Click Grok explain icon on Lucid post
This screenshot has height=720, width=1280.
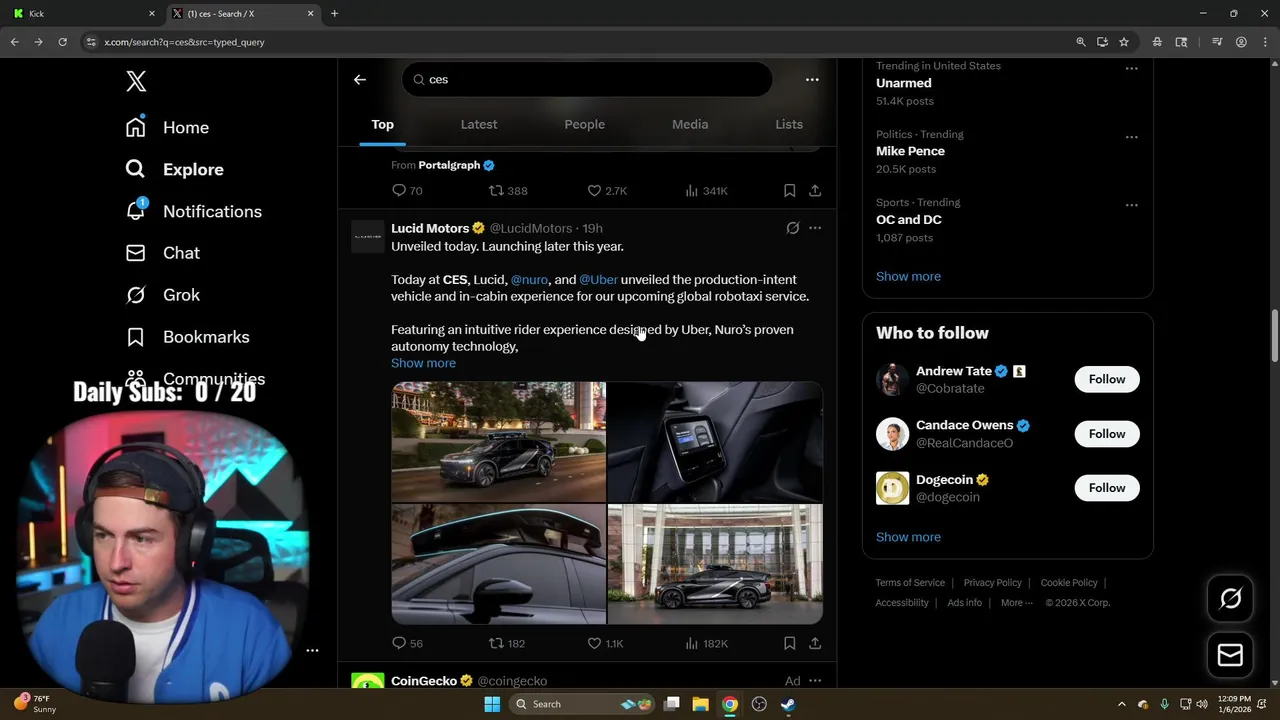[x=793, y=228]
